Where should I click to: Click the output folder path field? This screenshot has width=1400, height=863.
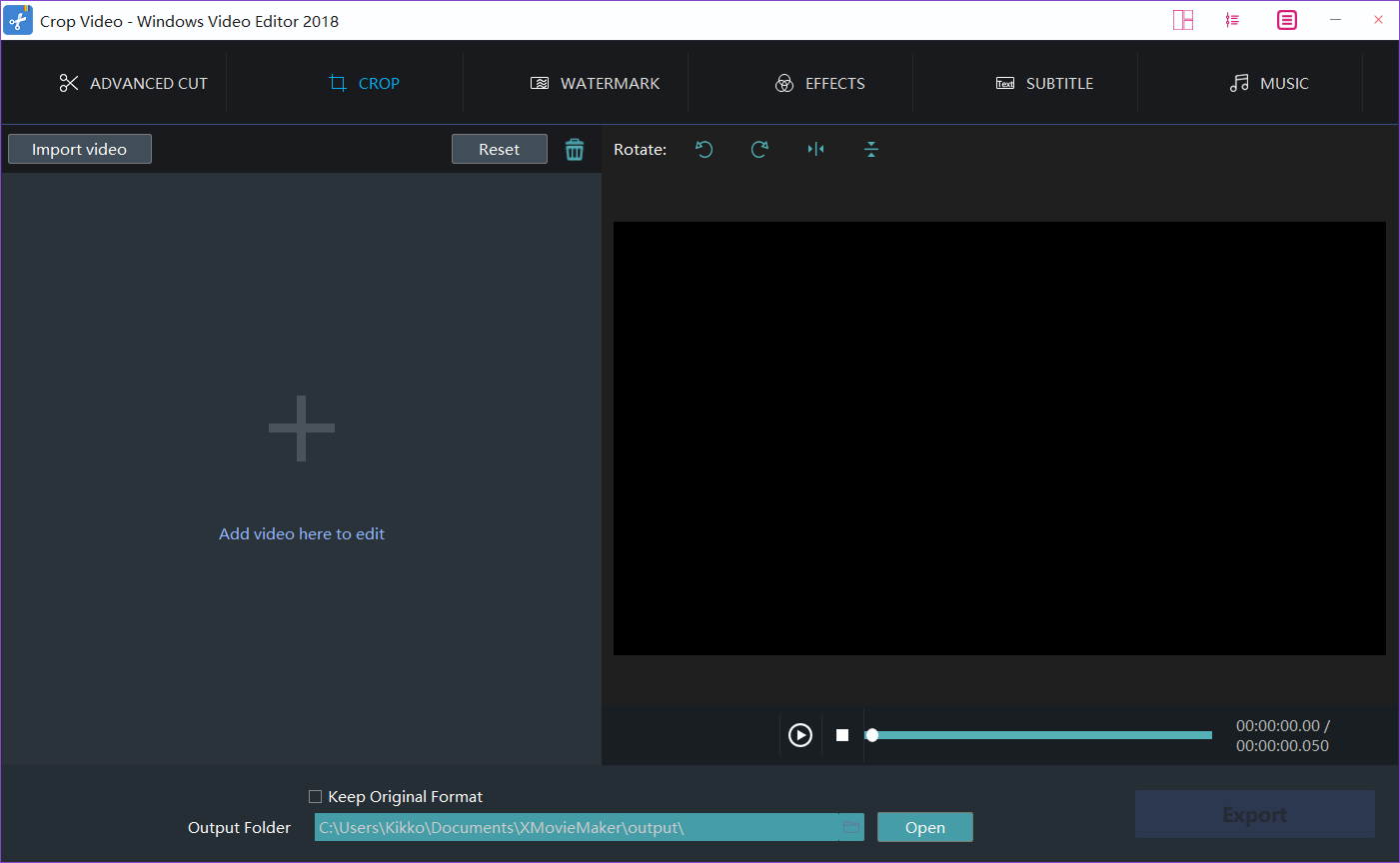[577, 827]
